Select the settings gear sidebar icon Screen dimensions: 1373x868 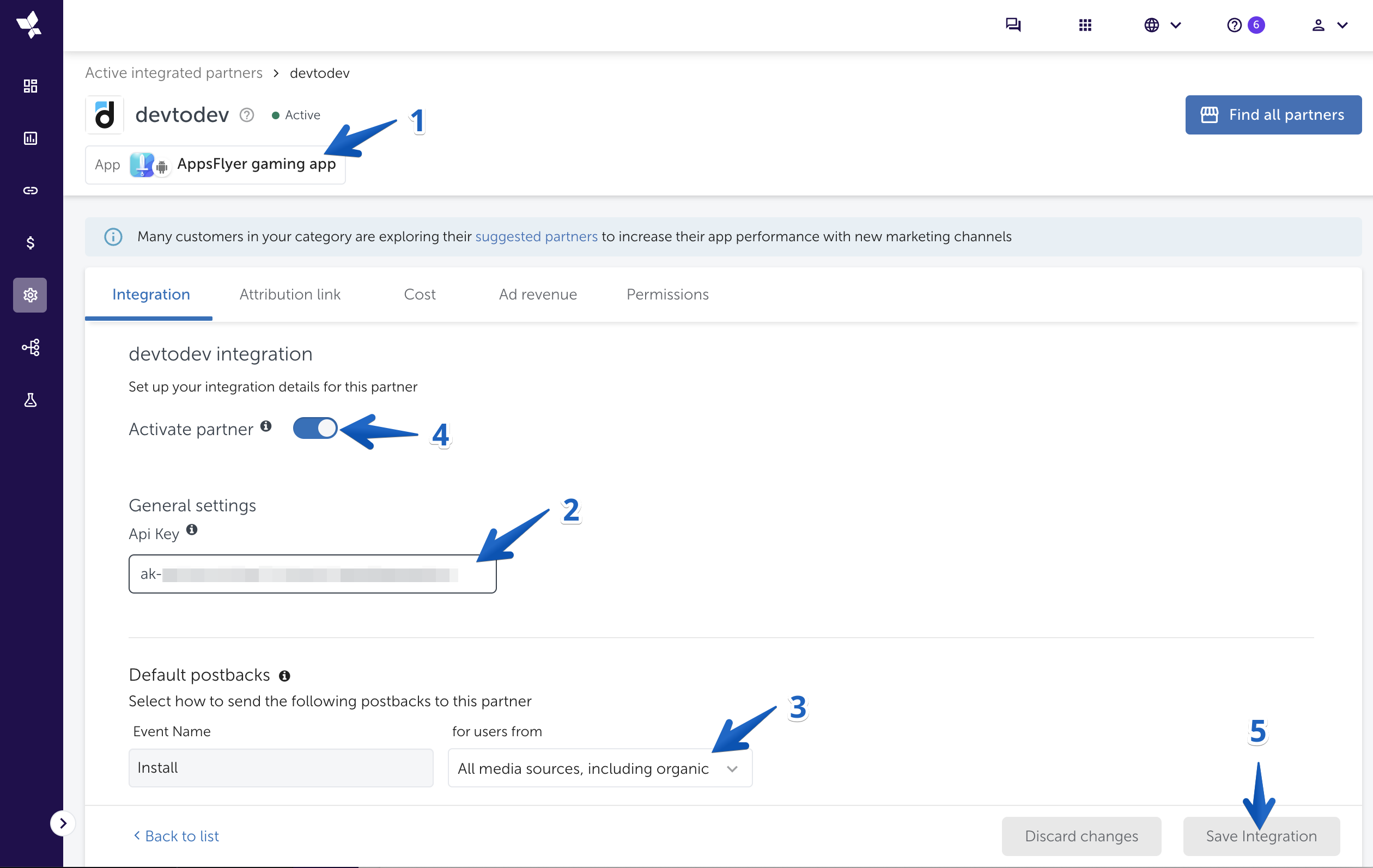(30, 295)
